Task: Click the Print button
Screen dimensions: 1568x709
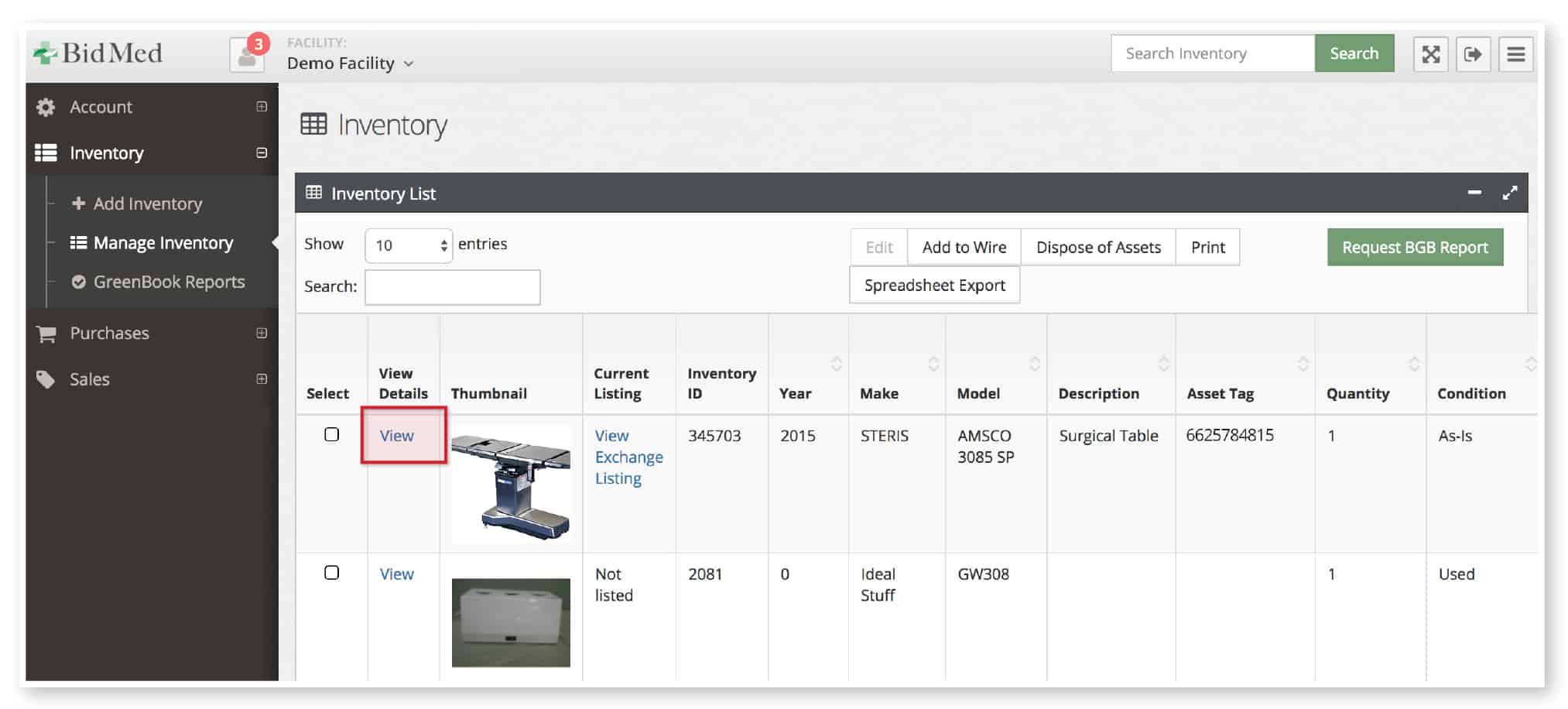Action: coord(1207,247)
